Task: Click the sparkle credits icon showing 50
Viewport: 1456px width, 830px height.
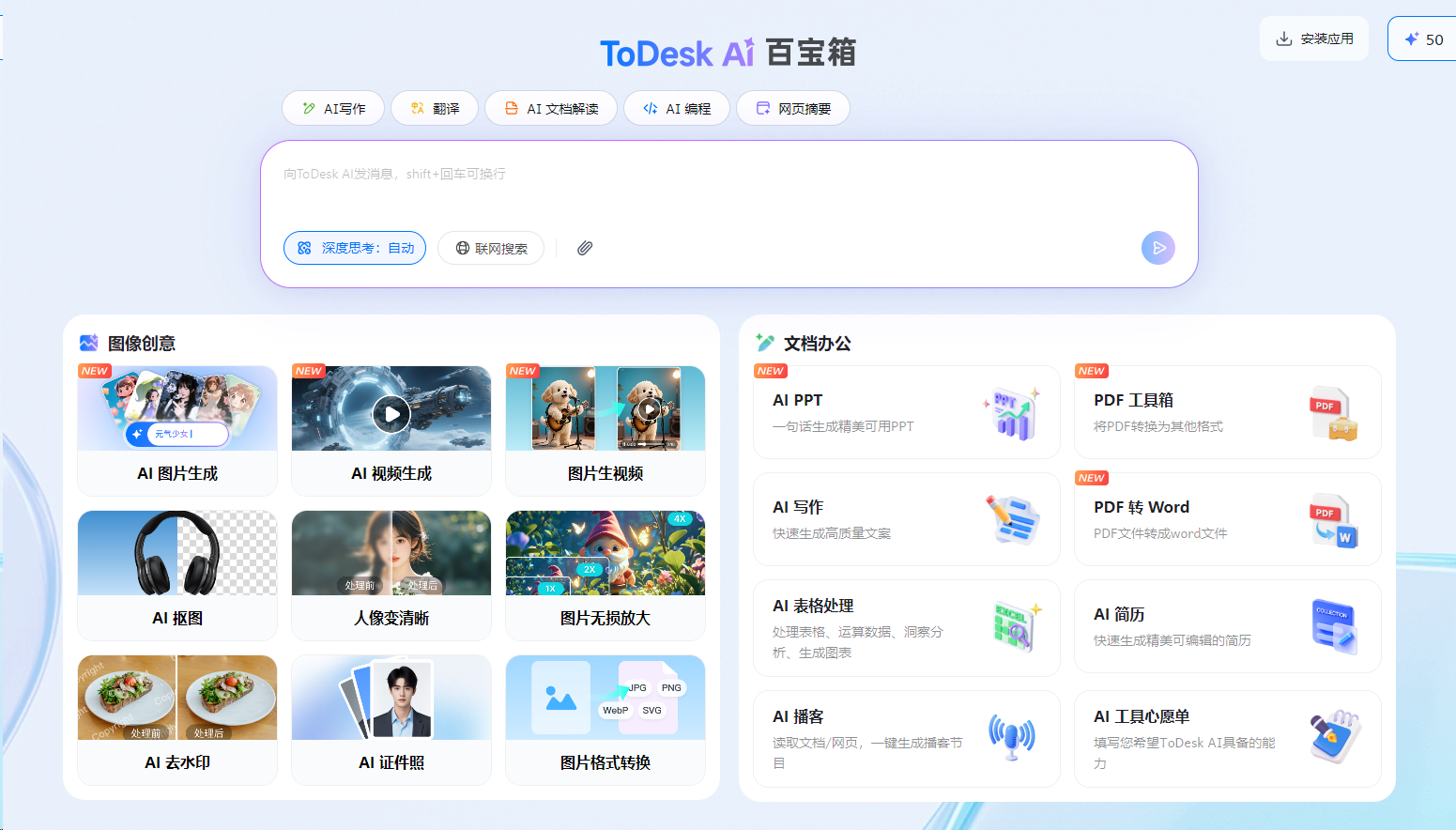Action: [x=1411, y=39]
